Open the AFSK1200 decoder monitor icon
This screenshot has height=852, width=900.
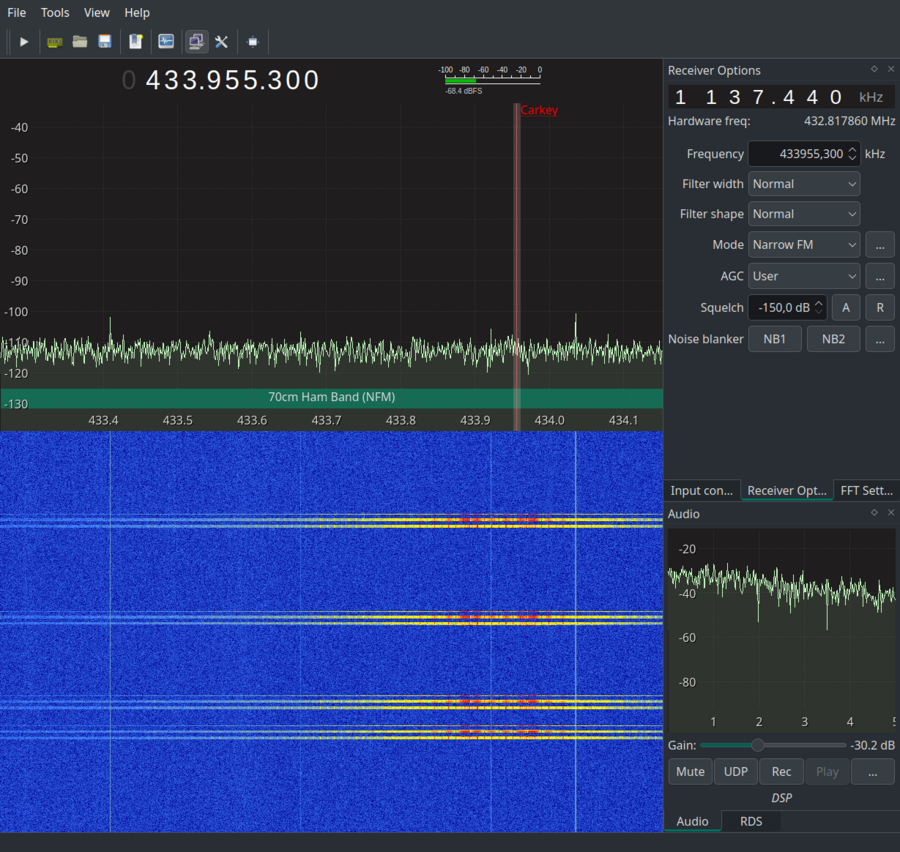tap(166, 42)
